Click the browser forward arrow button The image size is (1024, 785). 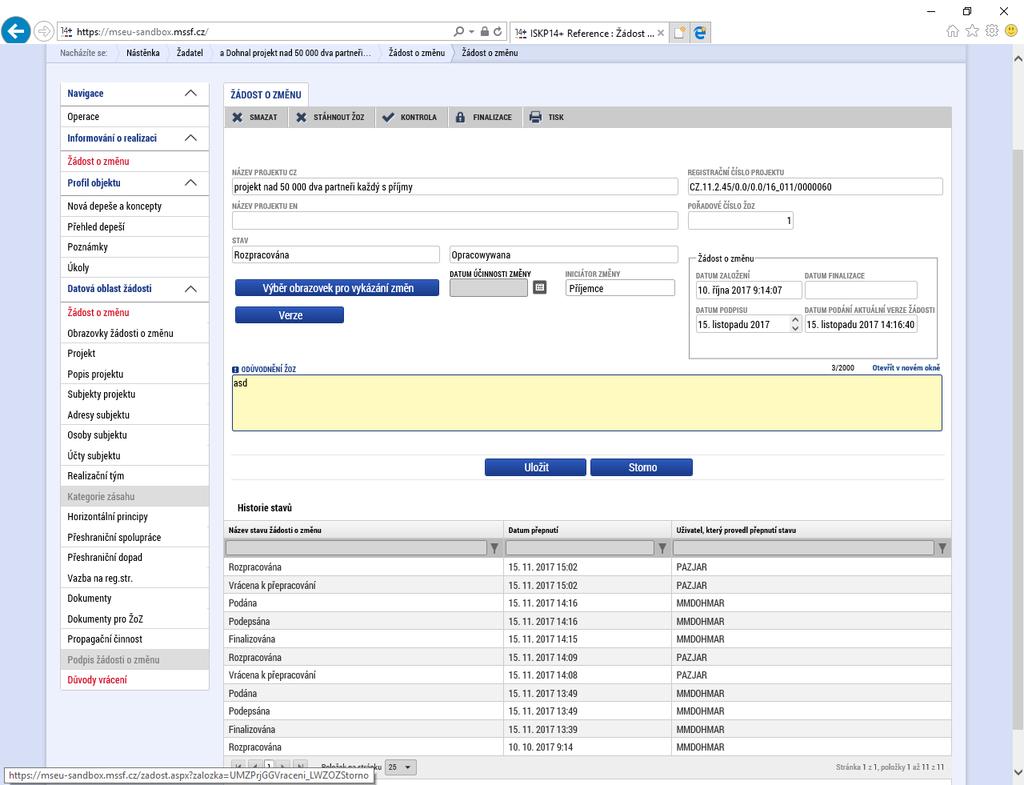(43, 31)
